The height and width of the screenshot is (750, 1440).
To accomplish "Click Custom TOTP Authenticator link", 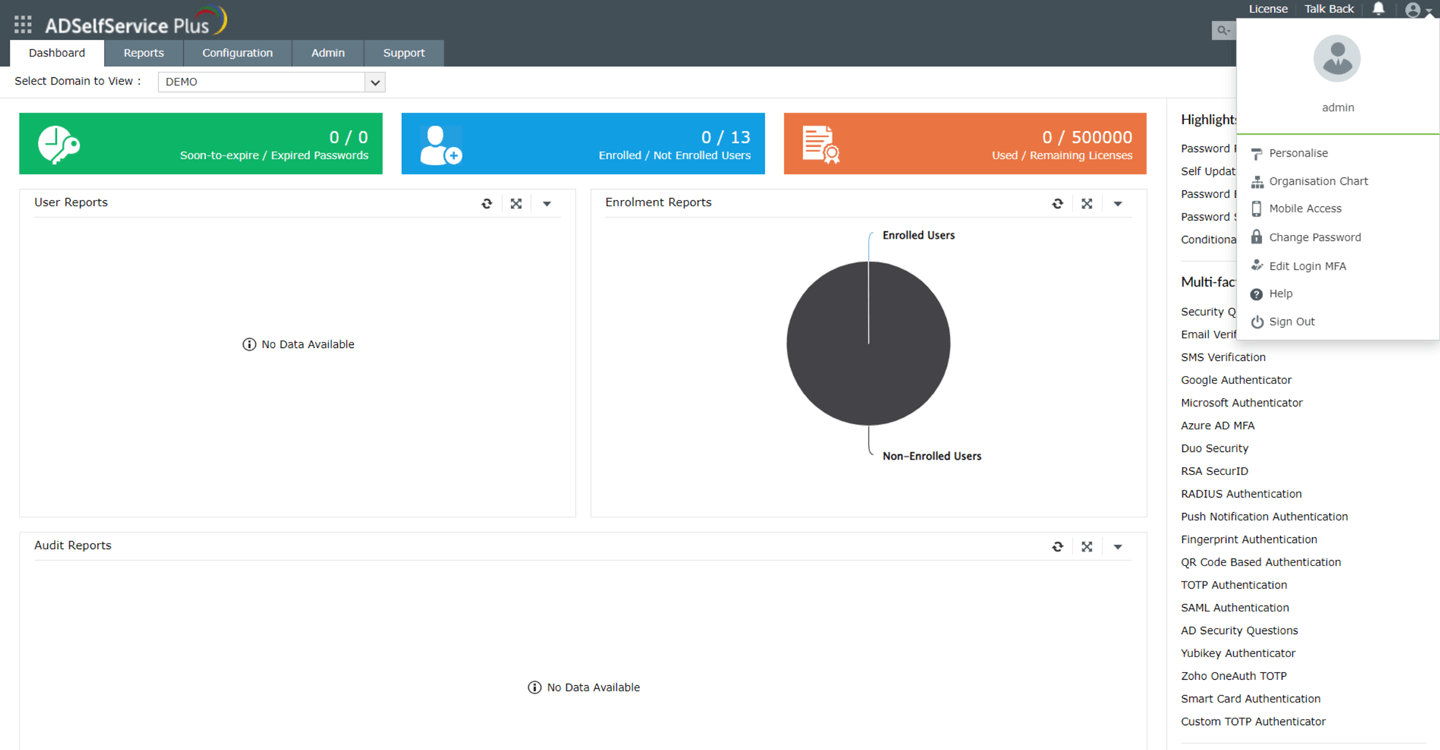I will 1253,722.
